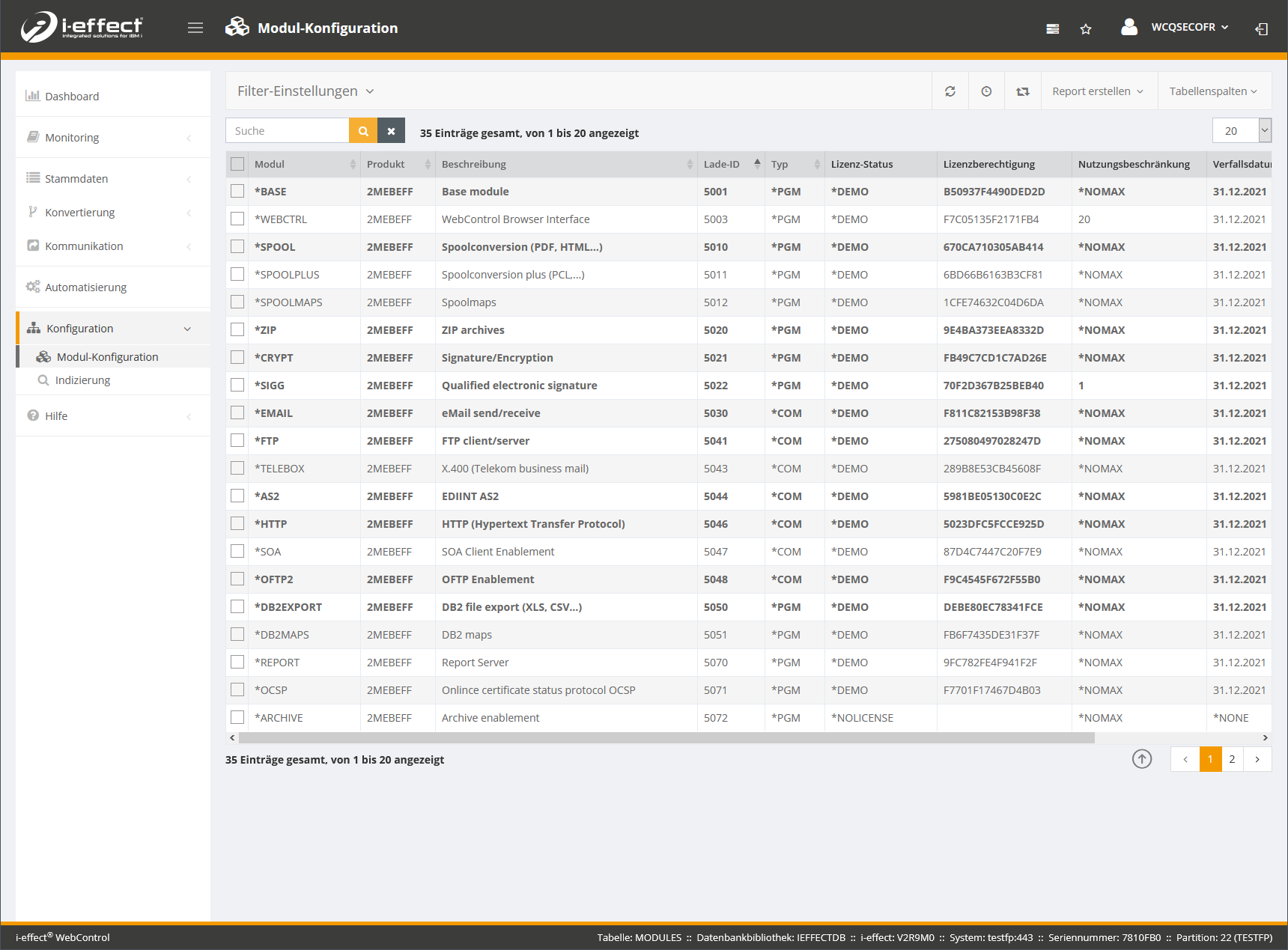Toggle the hamburger sidebar menu icon

tap(195, 28)
